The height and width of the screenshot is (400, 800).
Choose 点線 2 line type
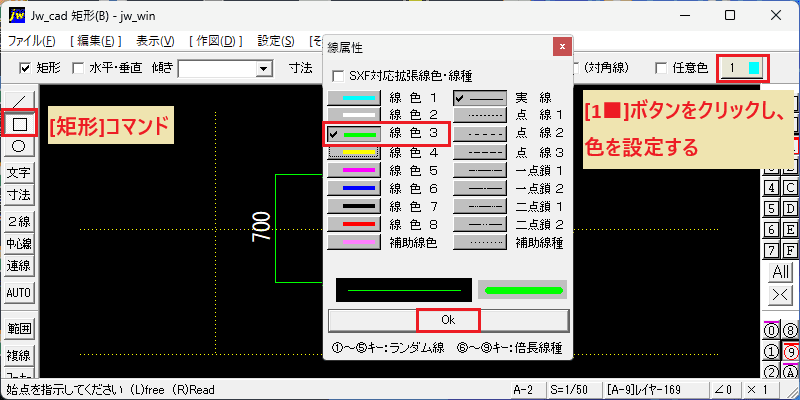coord(480,134)
